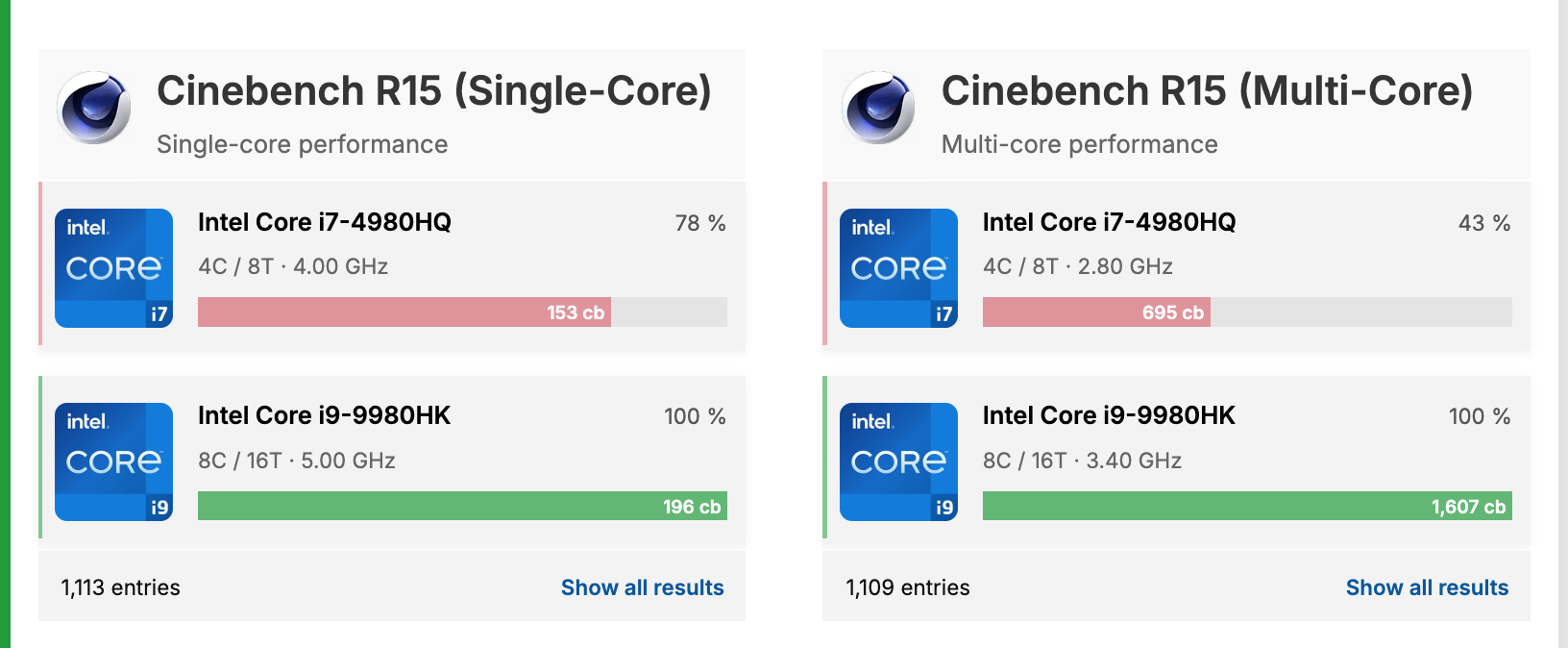Select Intel Core i7-4980HQ name in Single-Core panel

click(324, 223)
